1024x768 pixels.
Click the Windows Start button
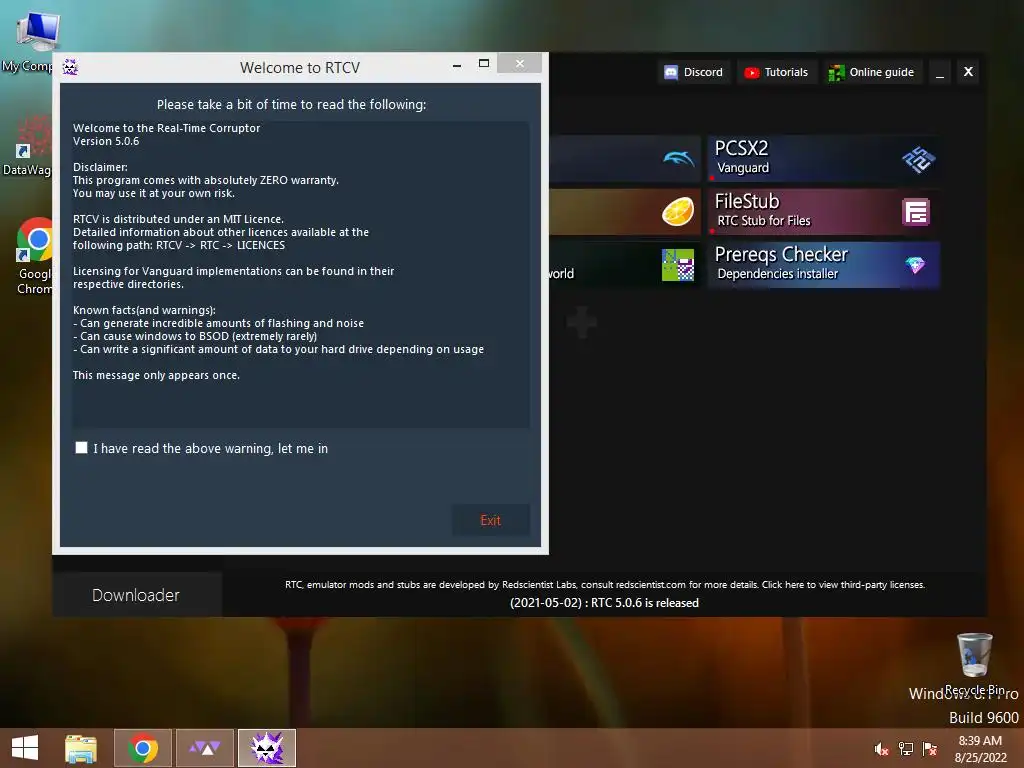[25, 748]
